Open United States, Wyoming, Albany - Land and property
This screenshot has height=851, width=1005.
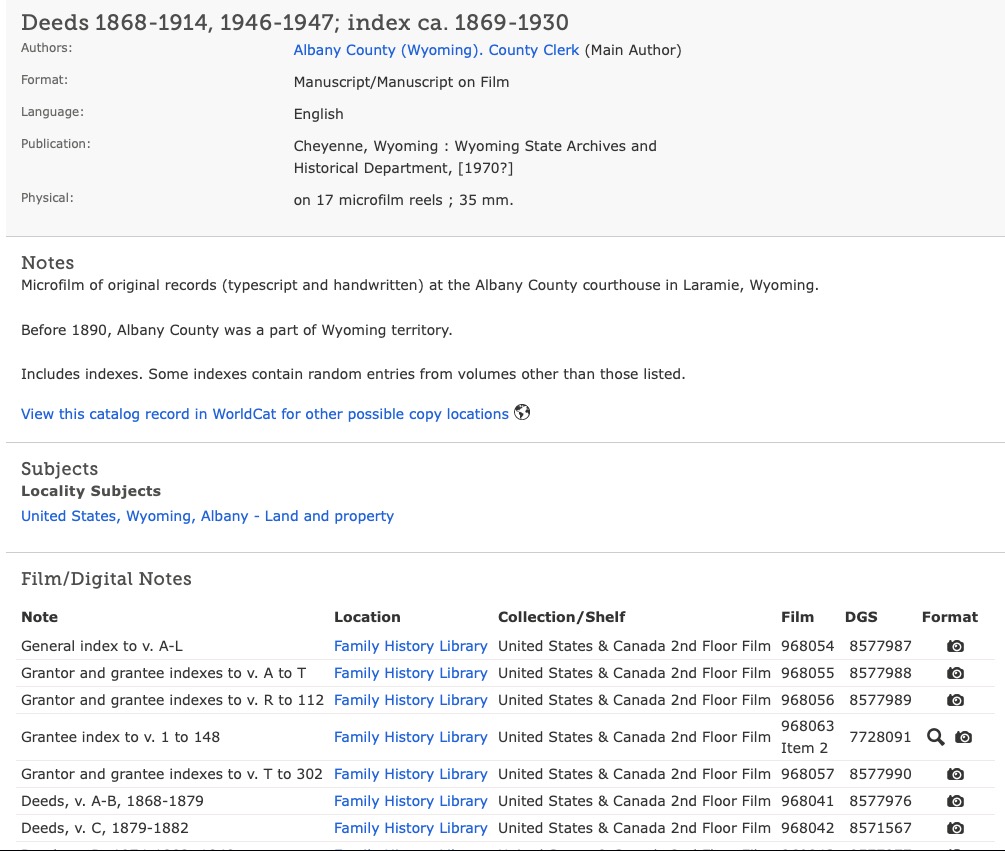point(207,516)
